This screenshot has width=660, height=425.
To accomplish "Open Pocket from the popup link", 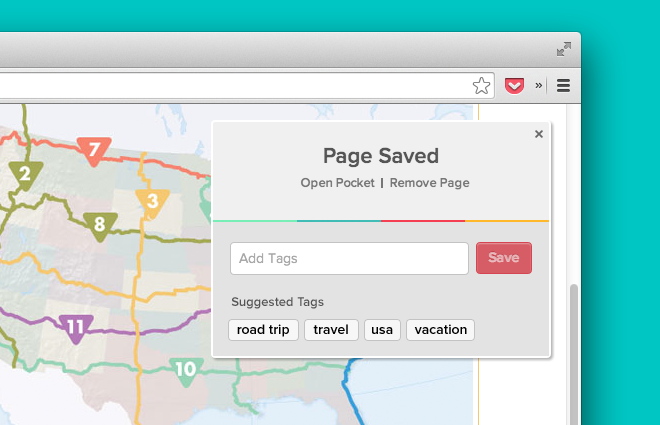I will pyautogui.click(x=338, y=183).
